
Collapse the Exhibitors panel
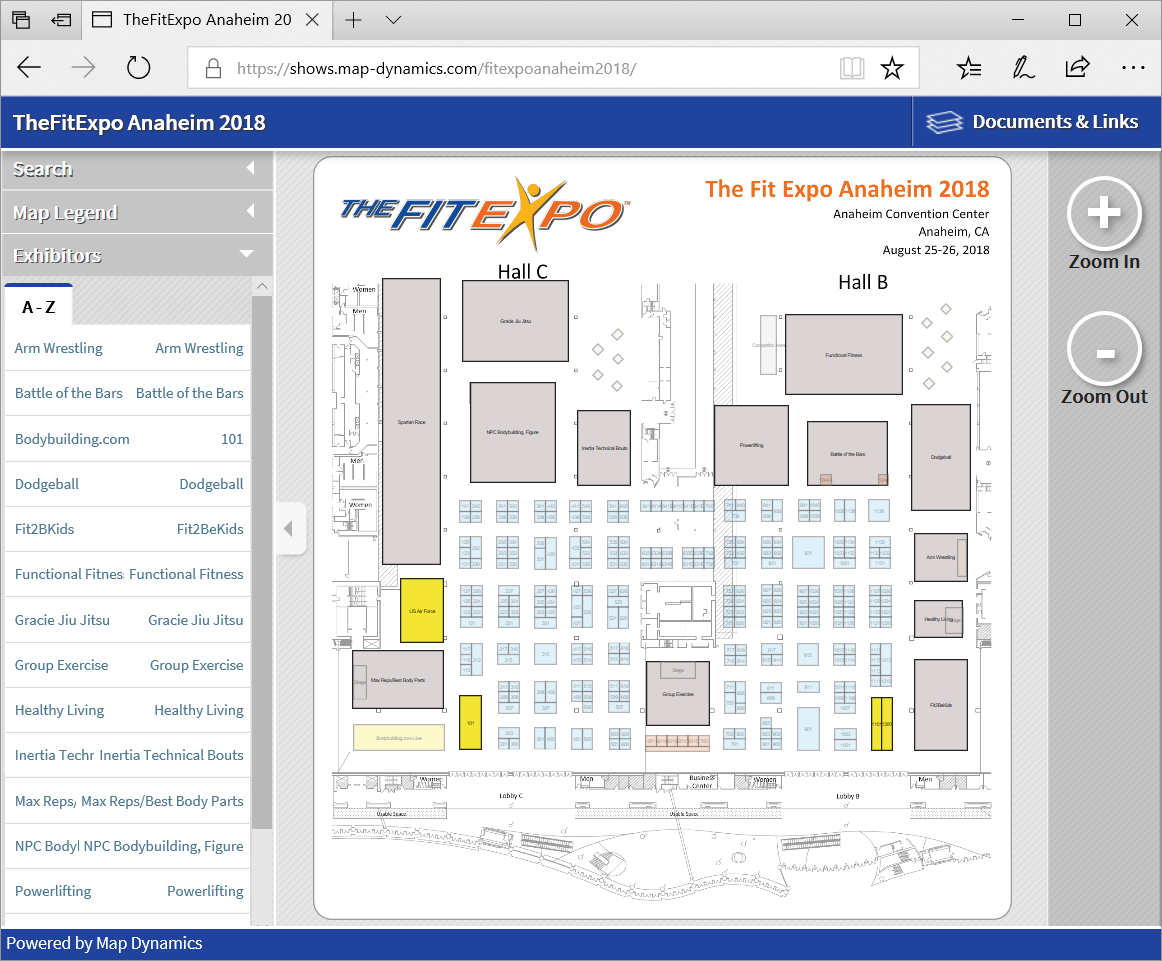(x=137, y=256)
